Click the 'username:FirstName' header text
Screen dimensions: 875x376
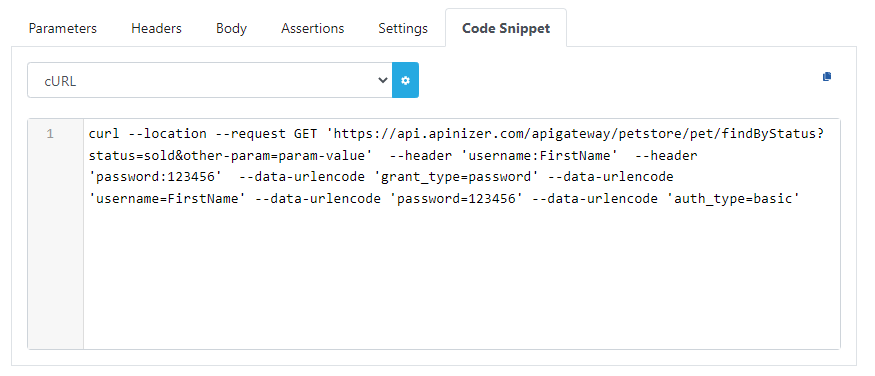coord(539,156)
